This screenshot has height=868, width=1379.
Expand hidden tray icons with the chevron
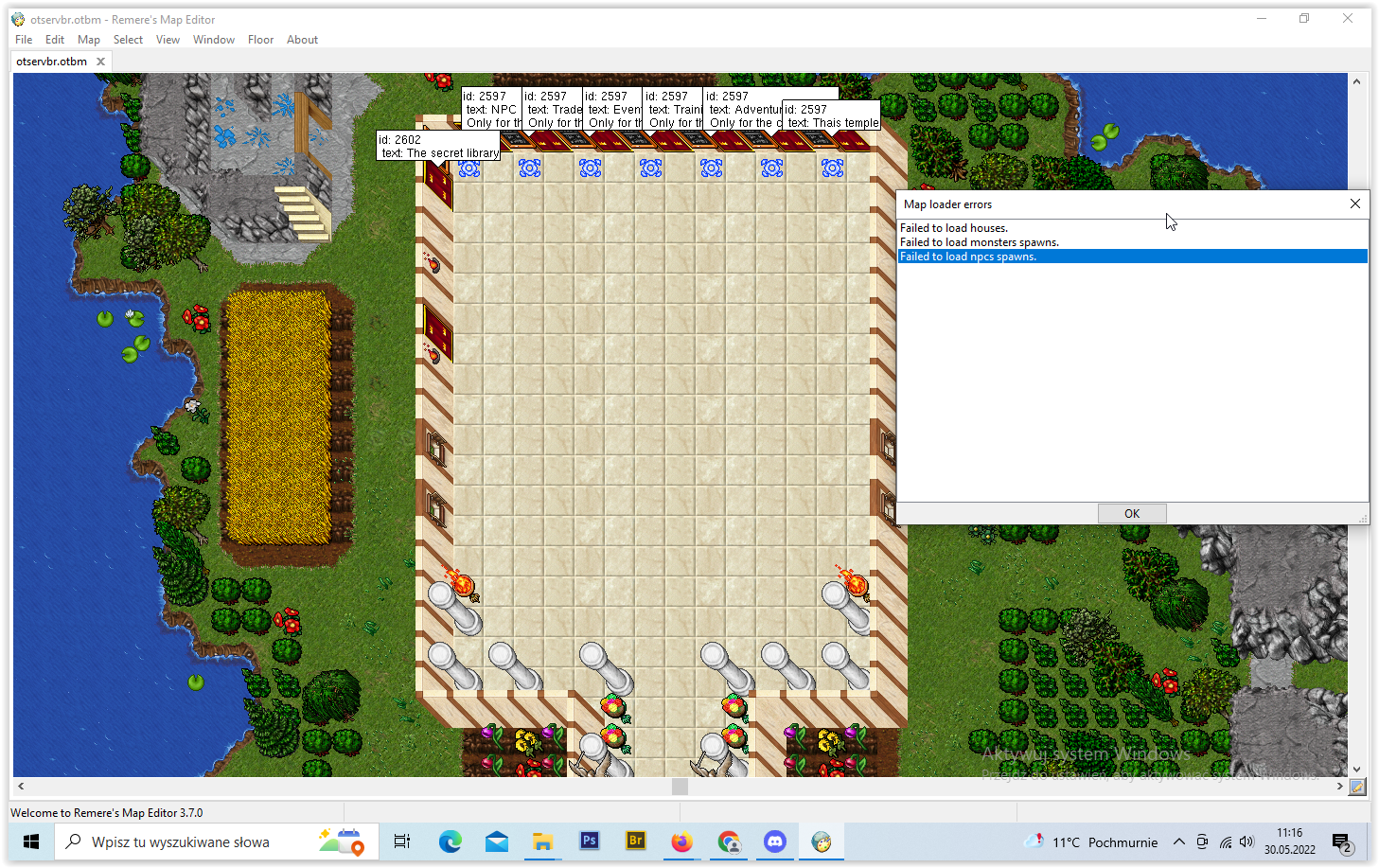[x=1179, y=841]
